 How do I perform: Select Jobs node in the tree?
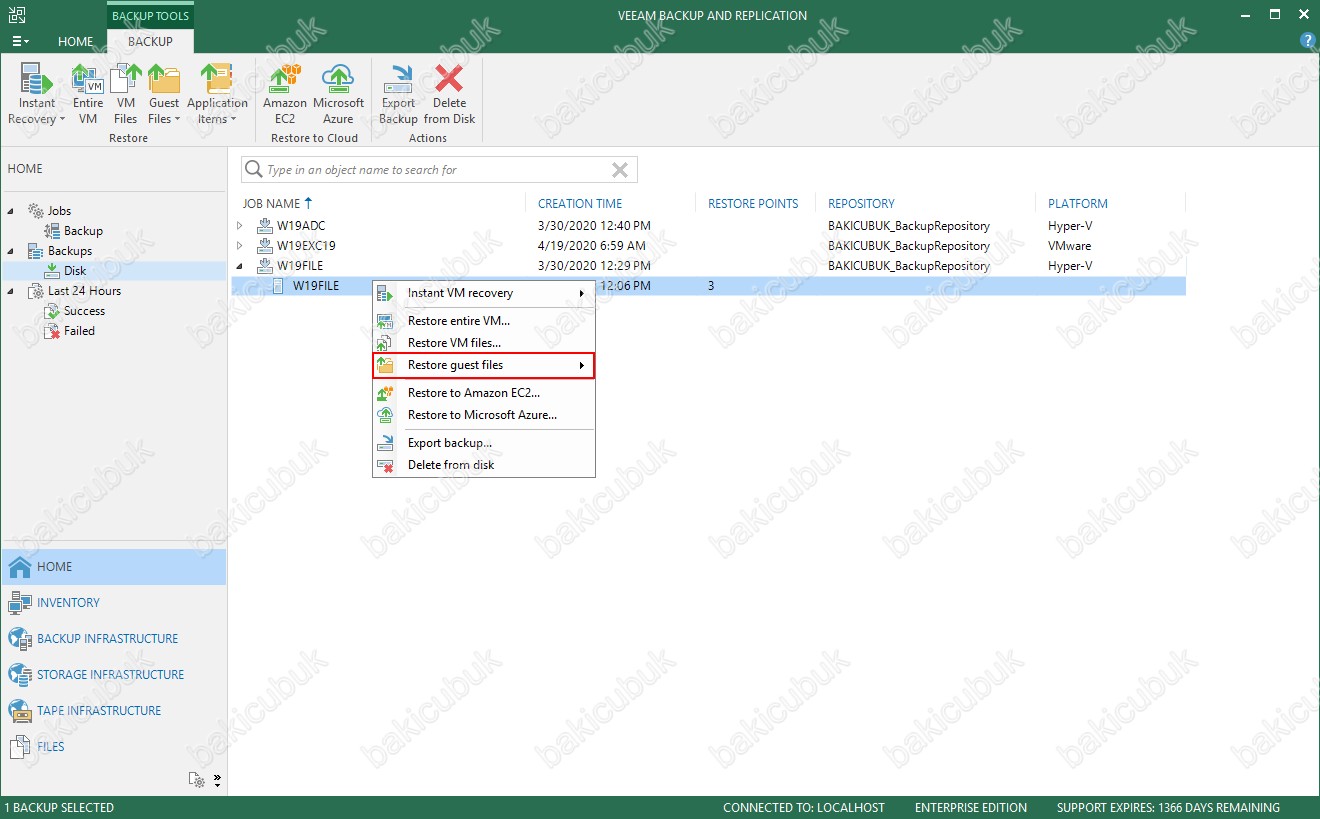pos(59,211)
